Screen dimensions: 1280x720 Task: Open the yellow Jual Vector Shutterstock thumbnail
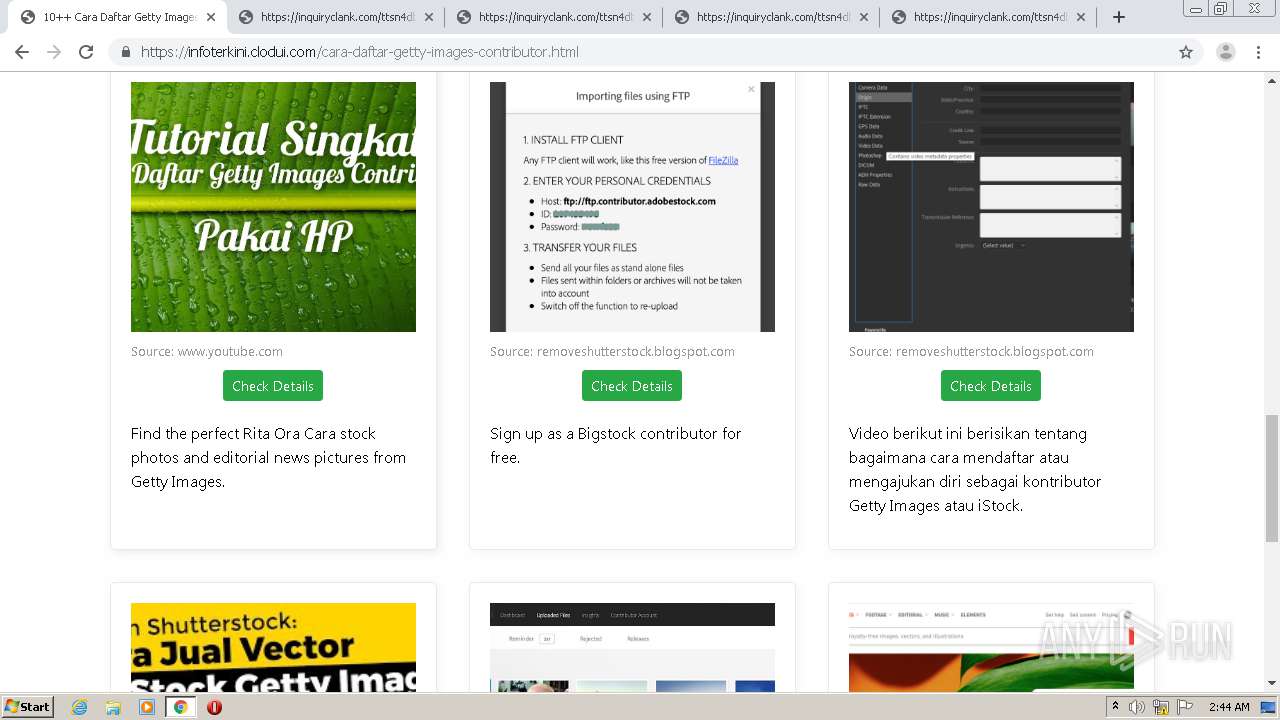[x=273, y=647]
